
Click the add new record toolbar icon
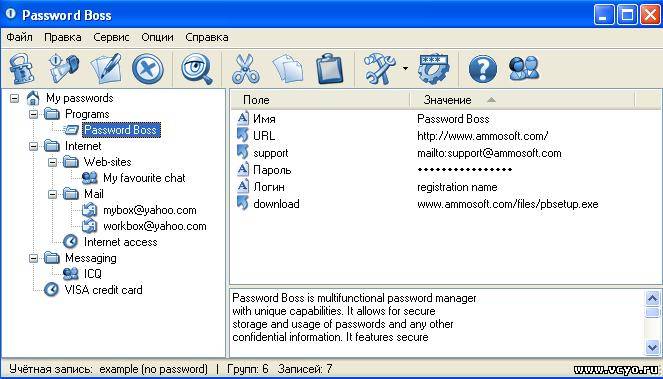coord(64,69)
